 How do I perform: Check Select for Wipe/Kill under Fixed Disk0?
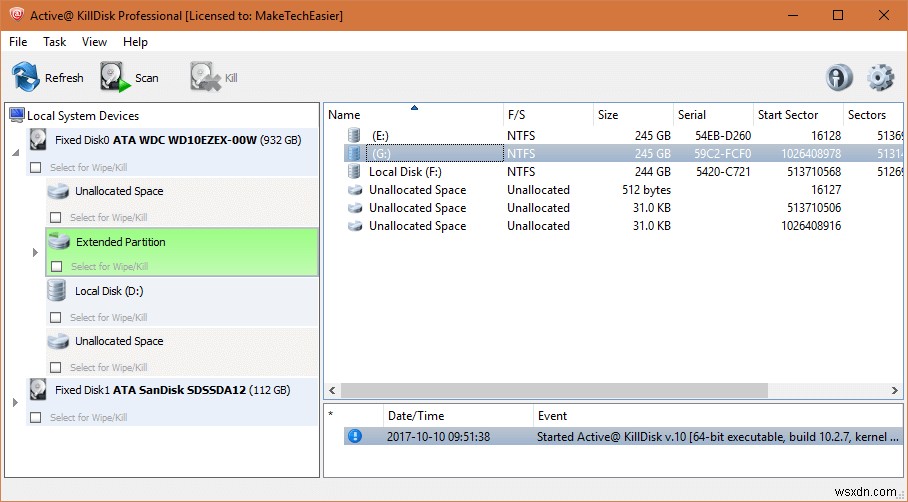[36, 167]
